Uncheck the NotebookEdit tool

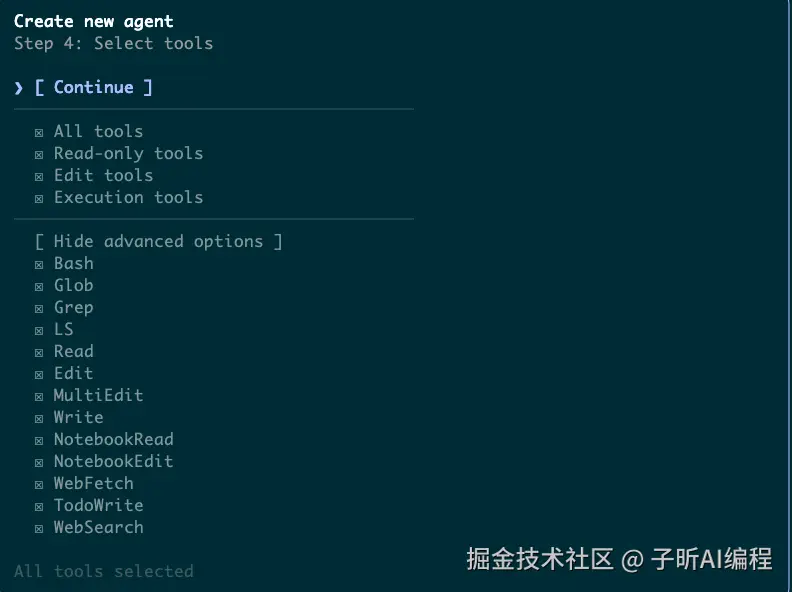point(39,462)
